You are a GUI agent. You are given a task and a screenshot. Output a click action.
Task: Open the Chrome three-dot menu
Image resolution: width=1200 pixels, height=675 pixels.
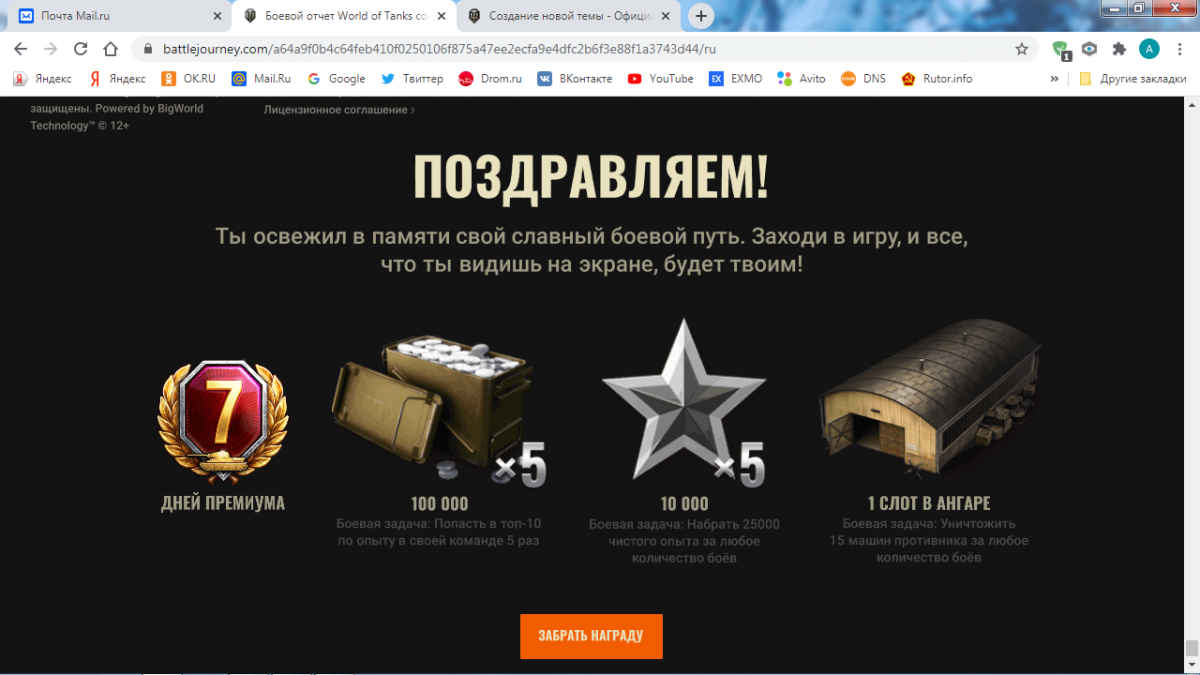click(x=1179, y=48)
